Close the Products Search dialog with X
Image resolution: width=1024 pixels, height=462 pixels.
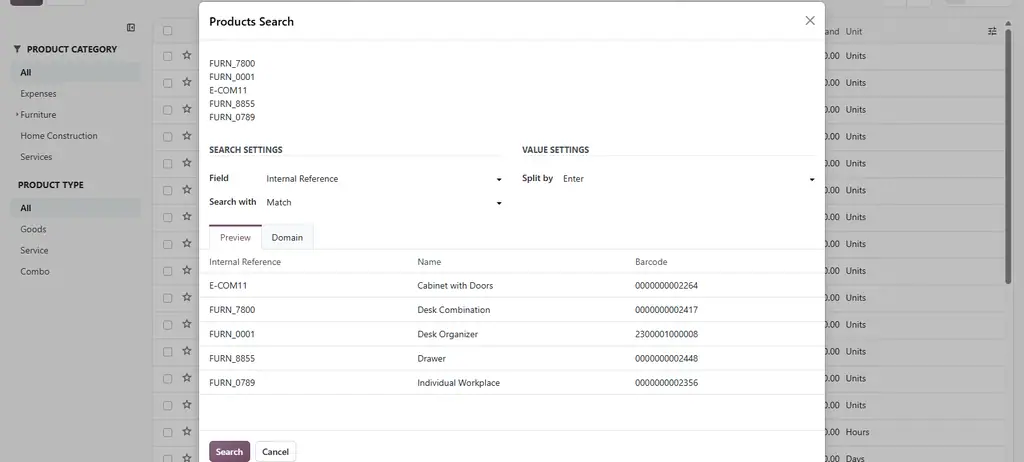810,21
